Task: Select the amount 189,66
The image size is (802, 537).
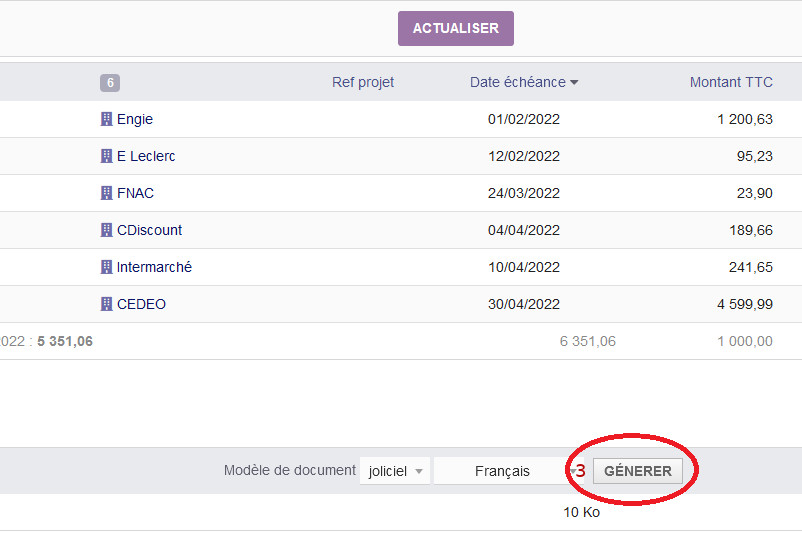Action: [x=751, y=230]
